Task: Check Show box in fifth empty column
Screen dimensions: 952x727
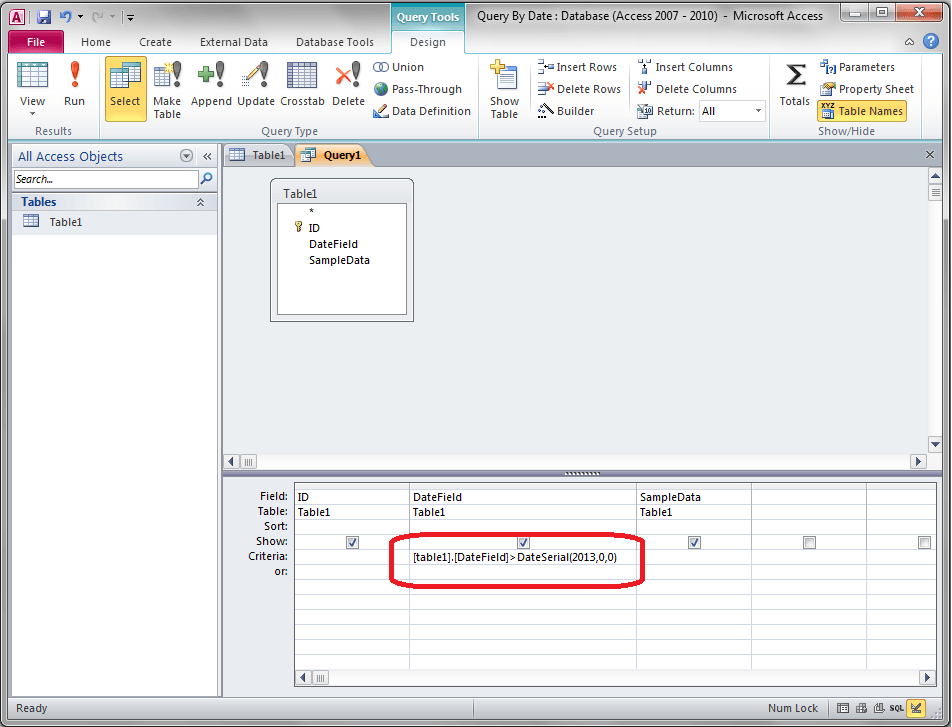Action: click(x=924, y=542)
